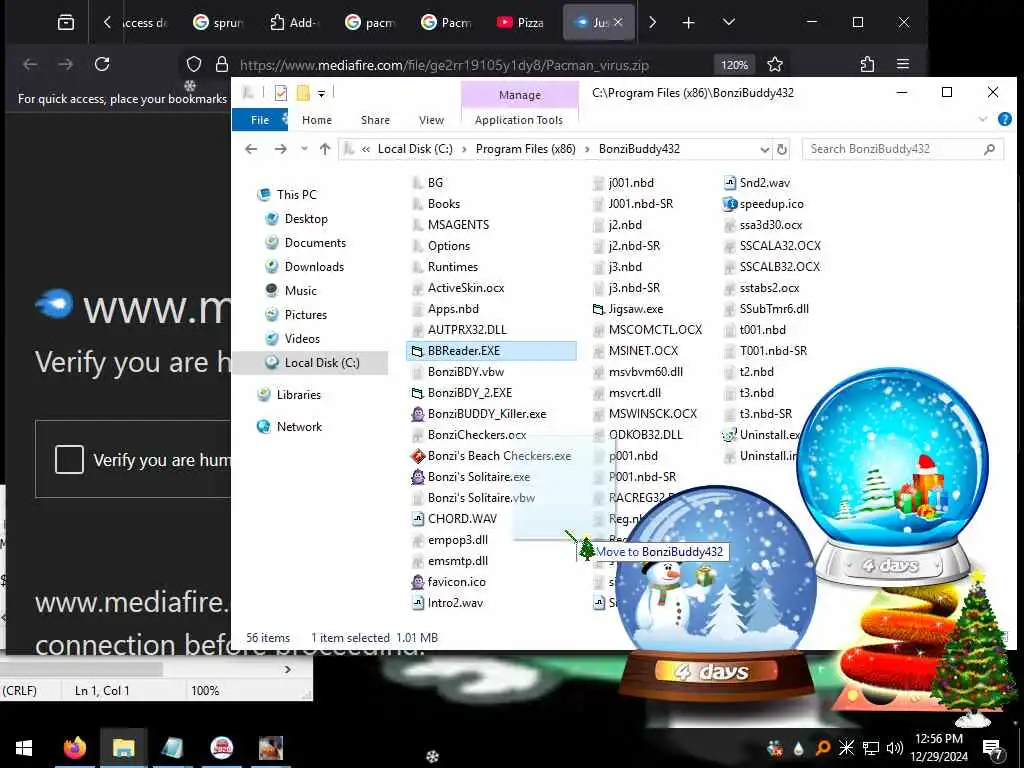Screen dimensions: 1024x768
Task: Reload the Firefox page
Action: pos(102,64)
